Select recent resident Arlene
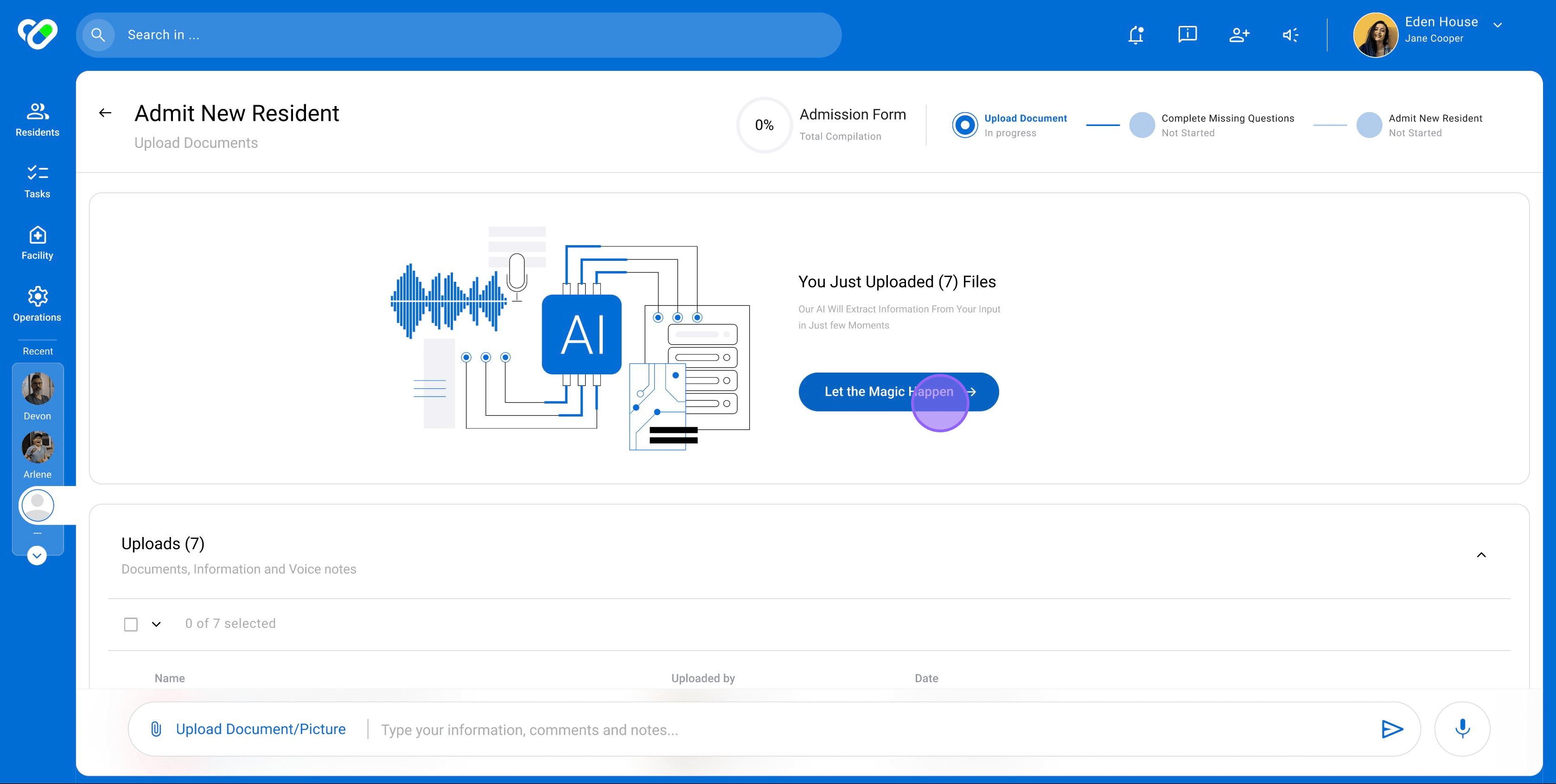The width and height of the screenshot is (1556, 784). coord(38,455)
